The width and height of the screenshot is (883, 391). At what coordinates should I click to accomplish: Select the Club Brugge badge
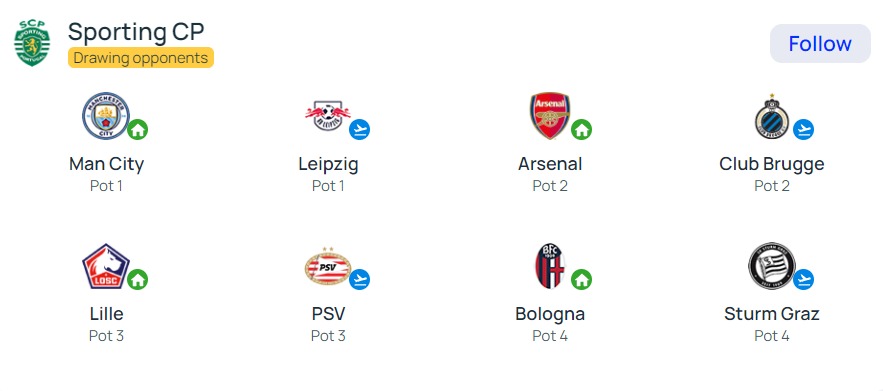tap(771, 116)
